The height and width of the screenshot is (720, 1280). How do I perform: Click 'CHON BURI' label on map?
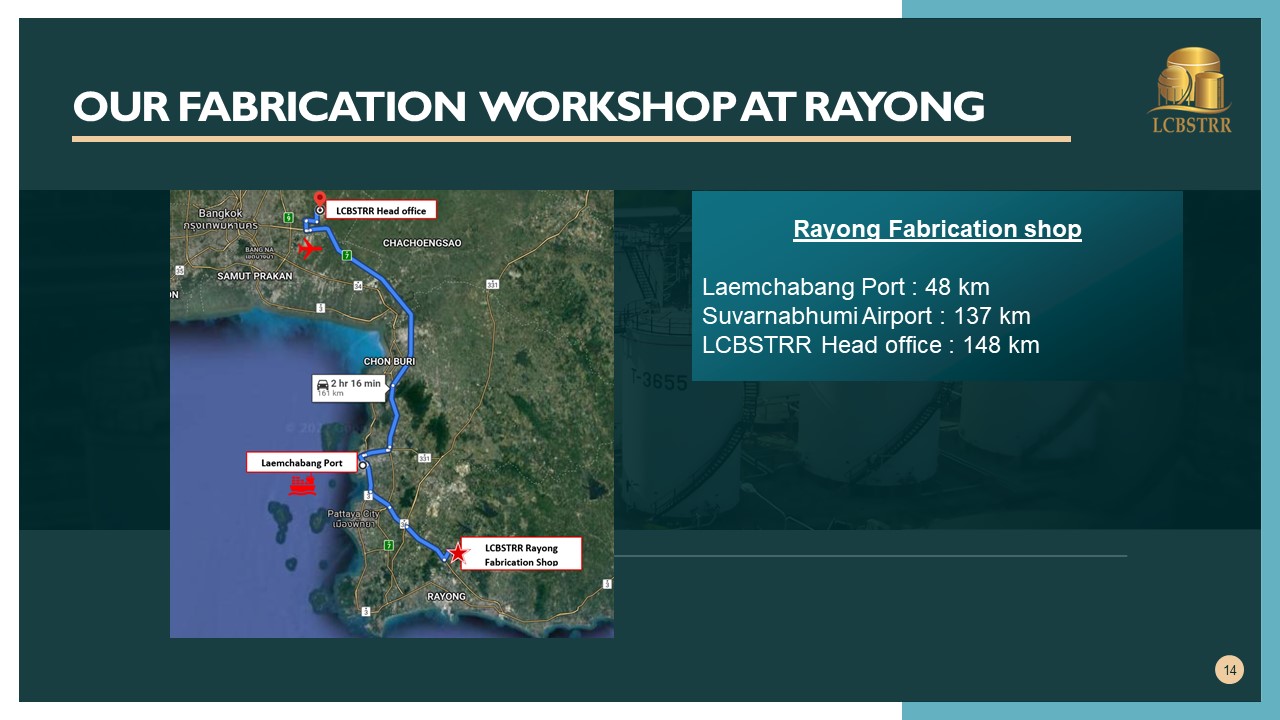[x=389, y=361]
